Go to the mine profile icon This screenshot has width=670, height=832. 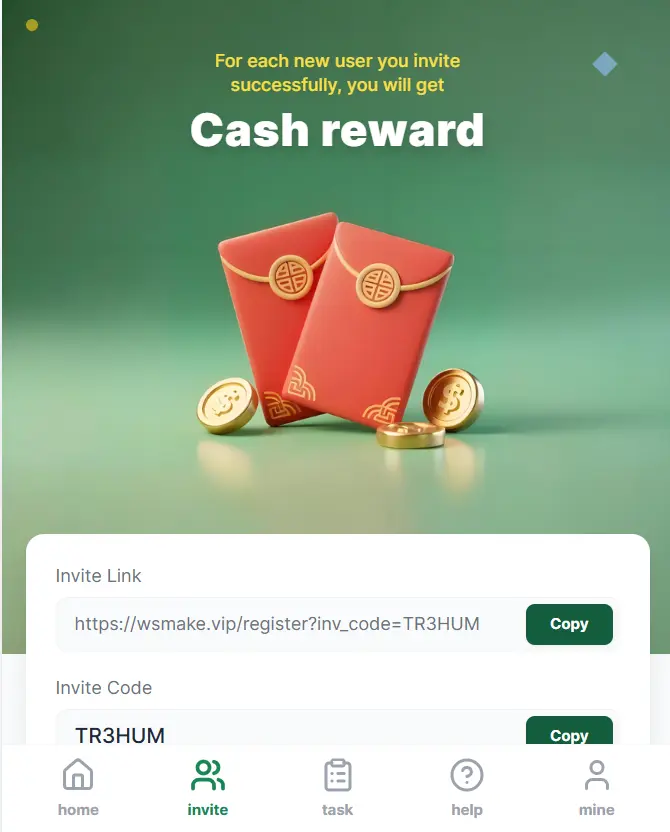coord(597,775)
